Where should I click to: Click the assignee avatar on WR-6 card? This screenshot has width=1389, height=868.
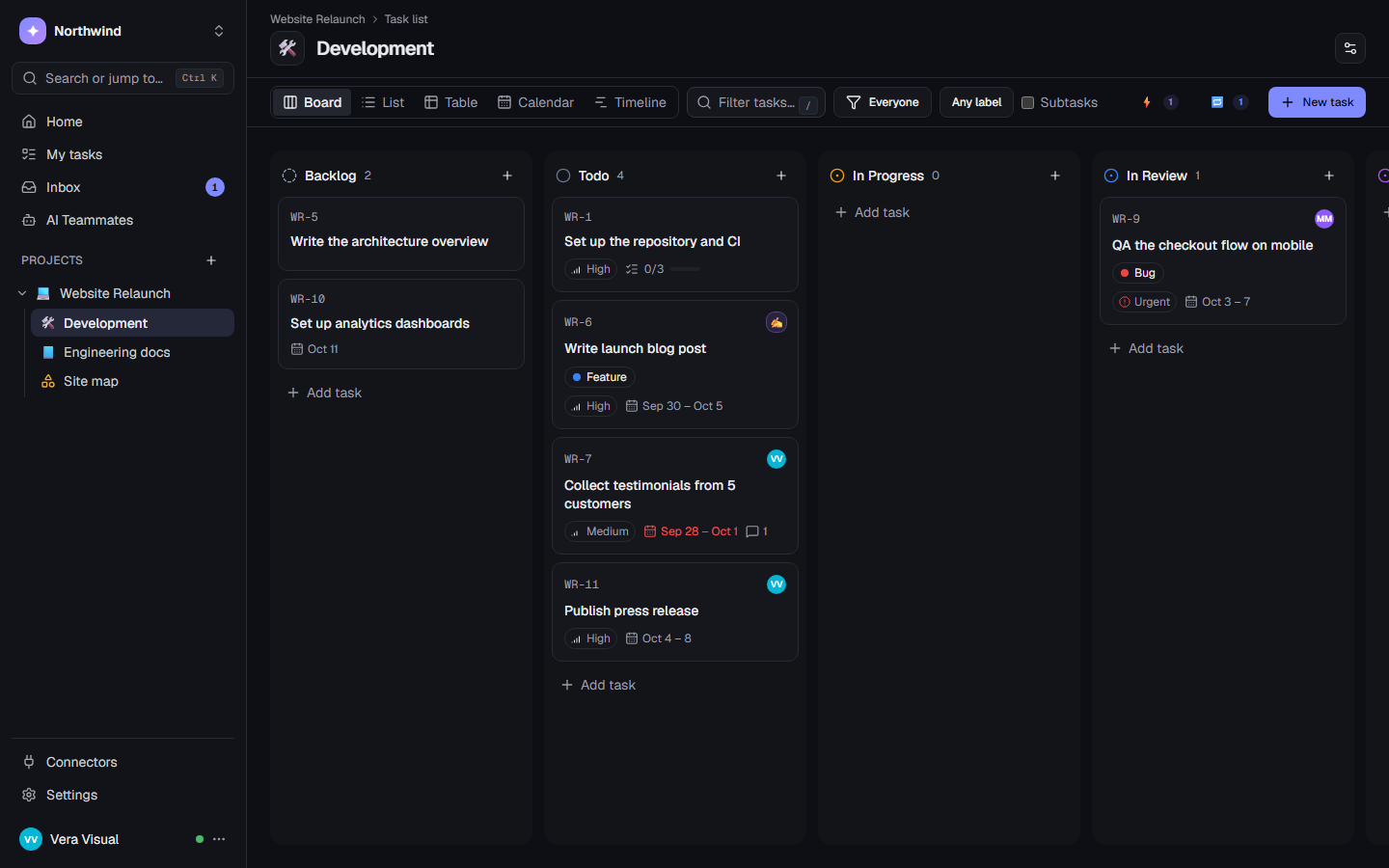[x=776, y=322]
